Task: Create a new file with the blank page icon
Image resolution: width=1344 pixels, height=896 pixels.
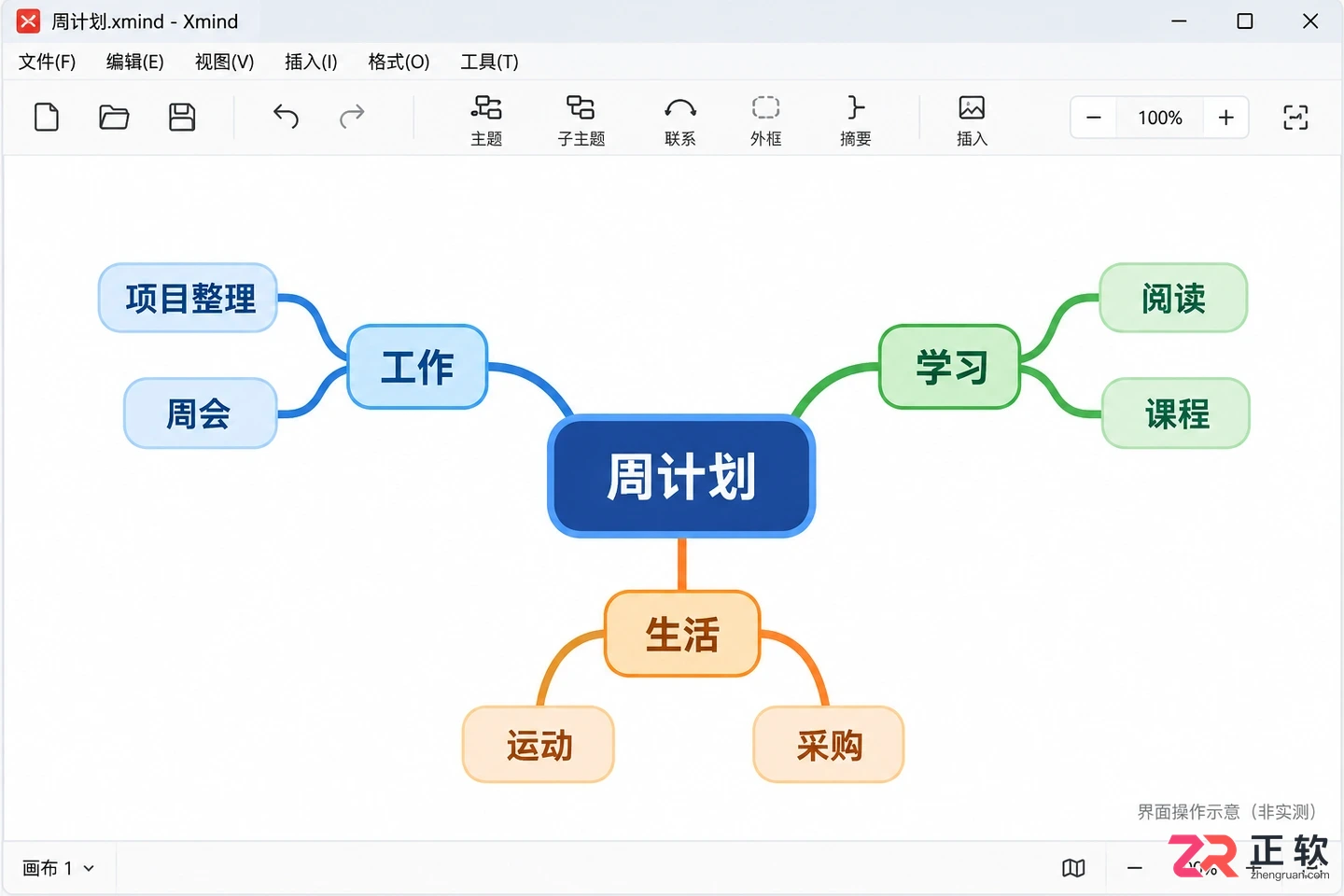Action: (x=47, y=118)
